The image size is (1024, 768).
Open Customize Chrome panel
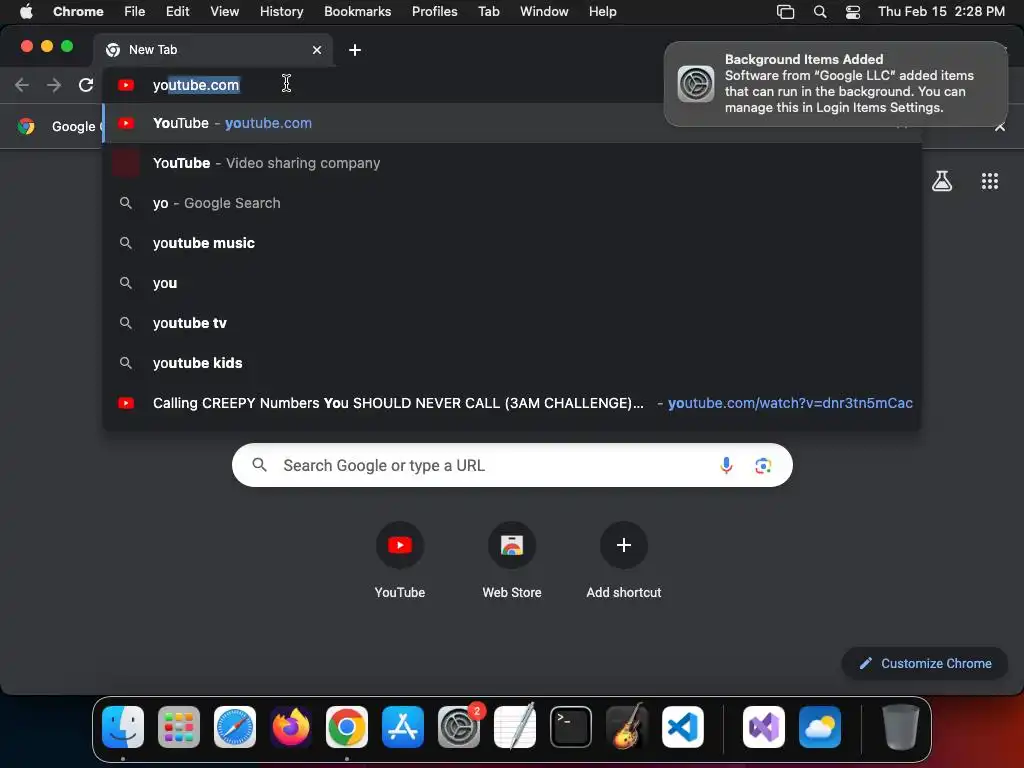click(x=925, y=664)
